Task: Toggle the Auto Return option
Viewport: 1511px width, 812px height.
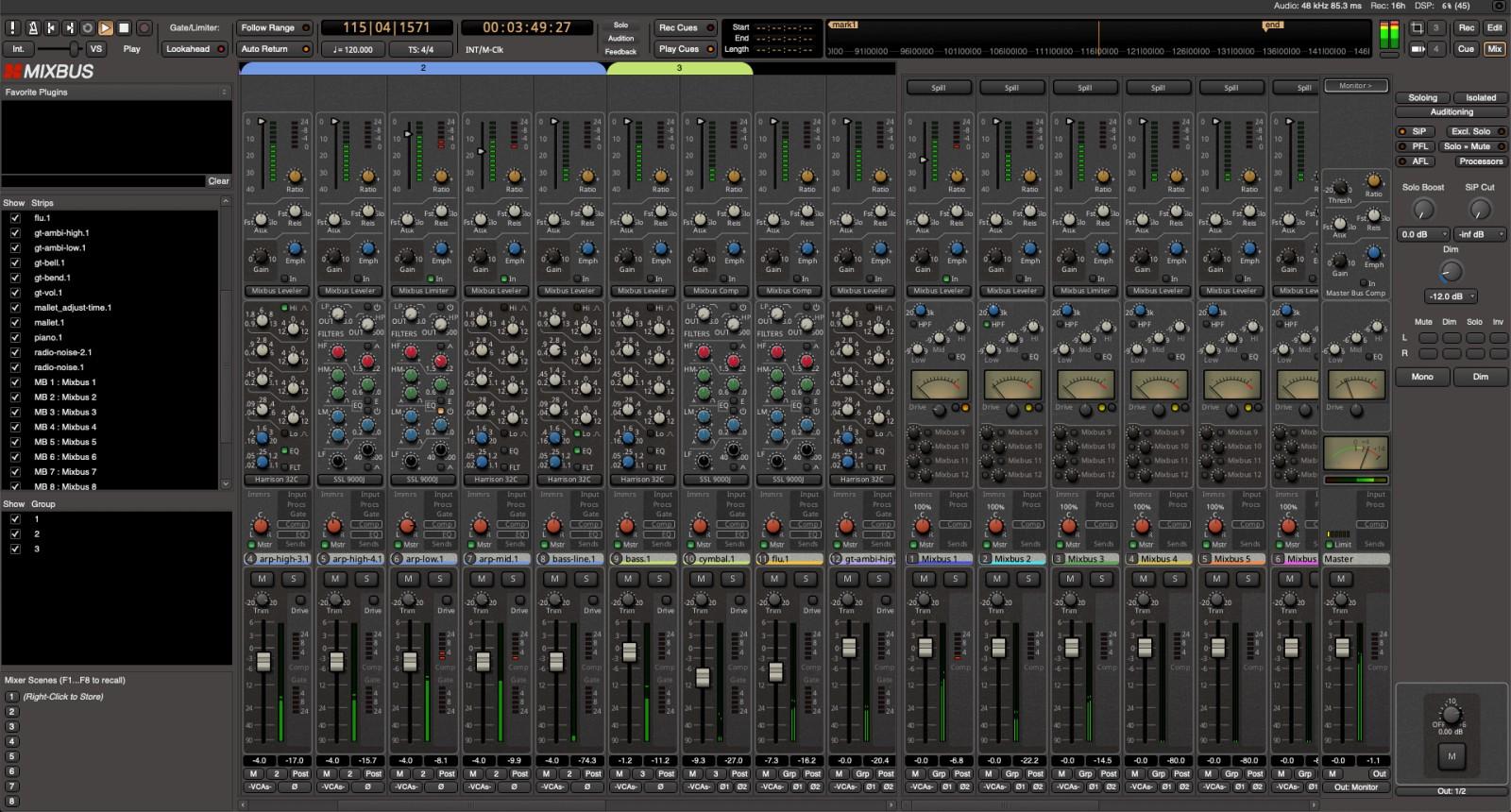Action: pyautogui.click(x=275, y=49)
